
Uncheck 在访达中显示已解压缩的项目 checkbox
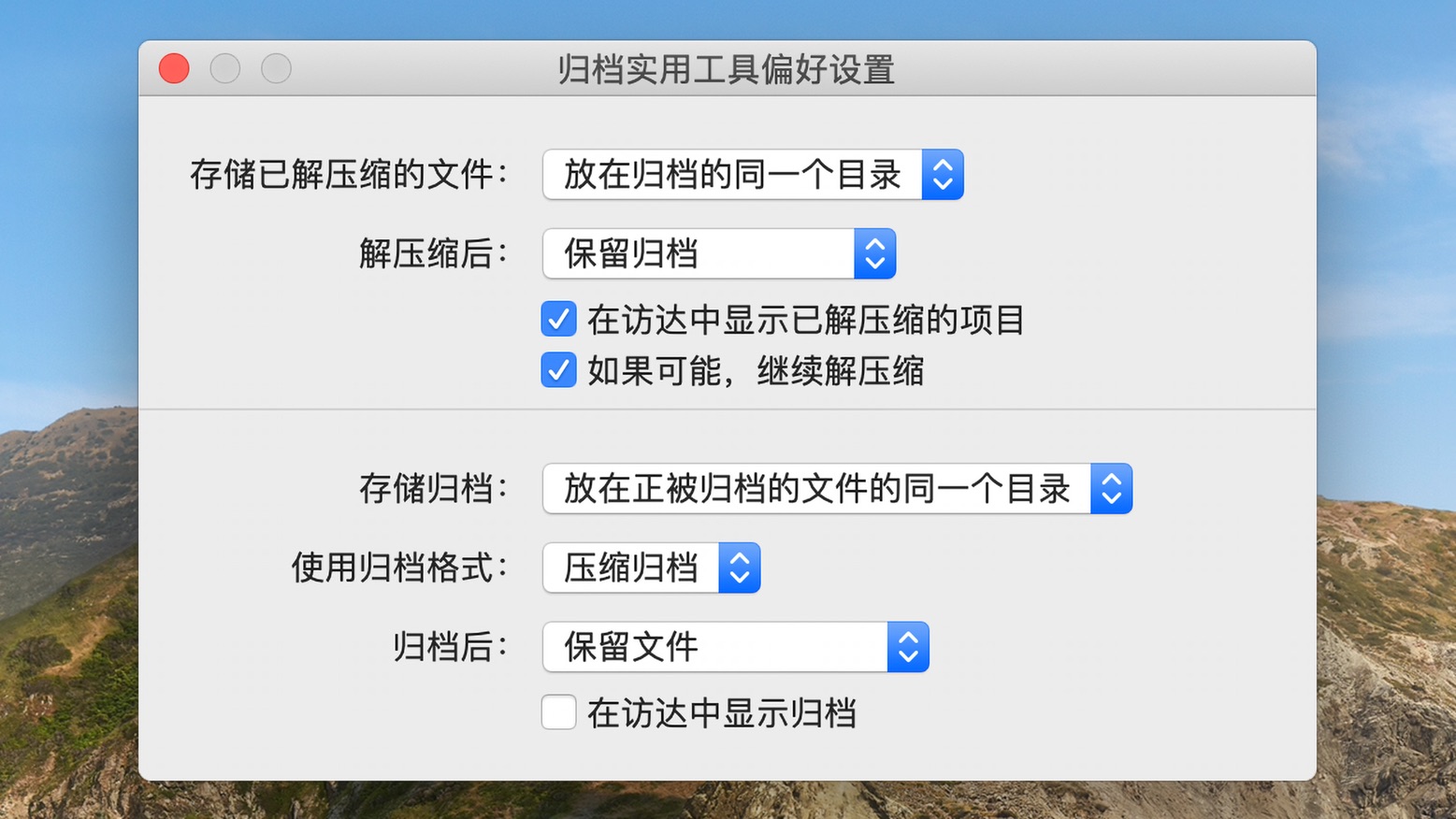(558, 319)
